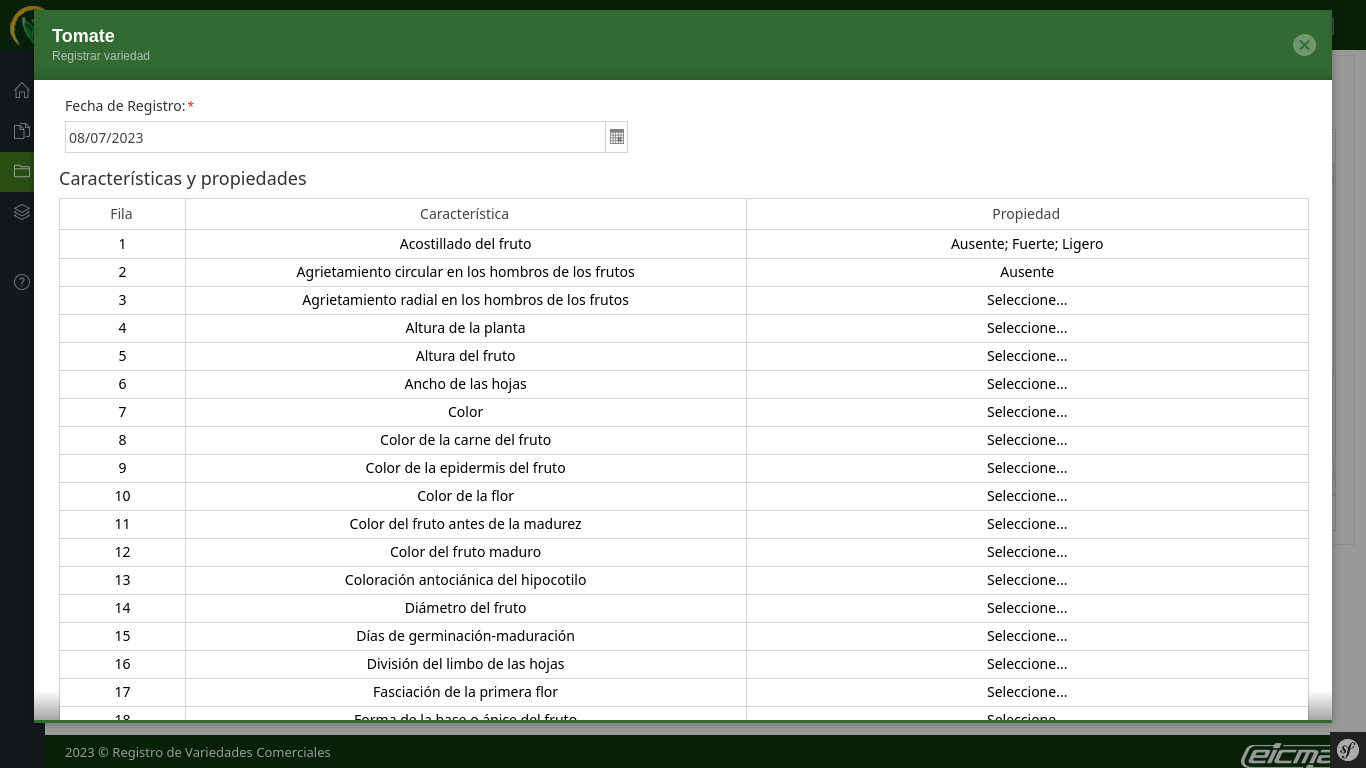Screen dimensions: 1366x768
Task: Select the folder icon in sidebar
Action: (22, 171)
